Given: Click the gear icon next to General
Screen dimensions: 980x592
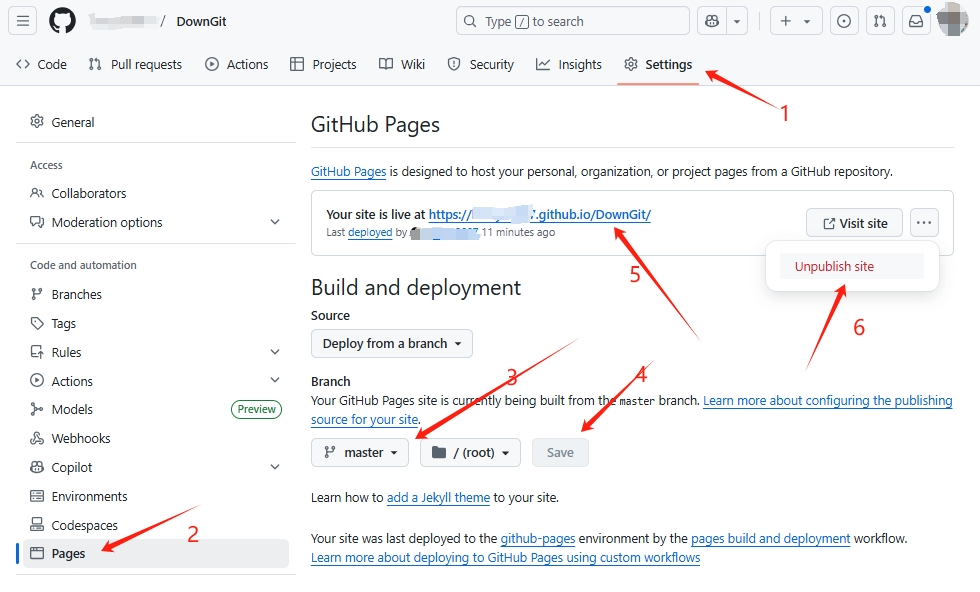Looking at the screenshot, I should click(37, 121).
